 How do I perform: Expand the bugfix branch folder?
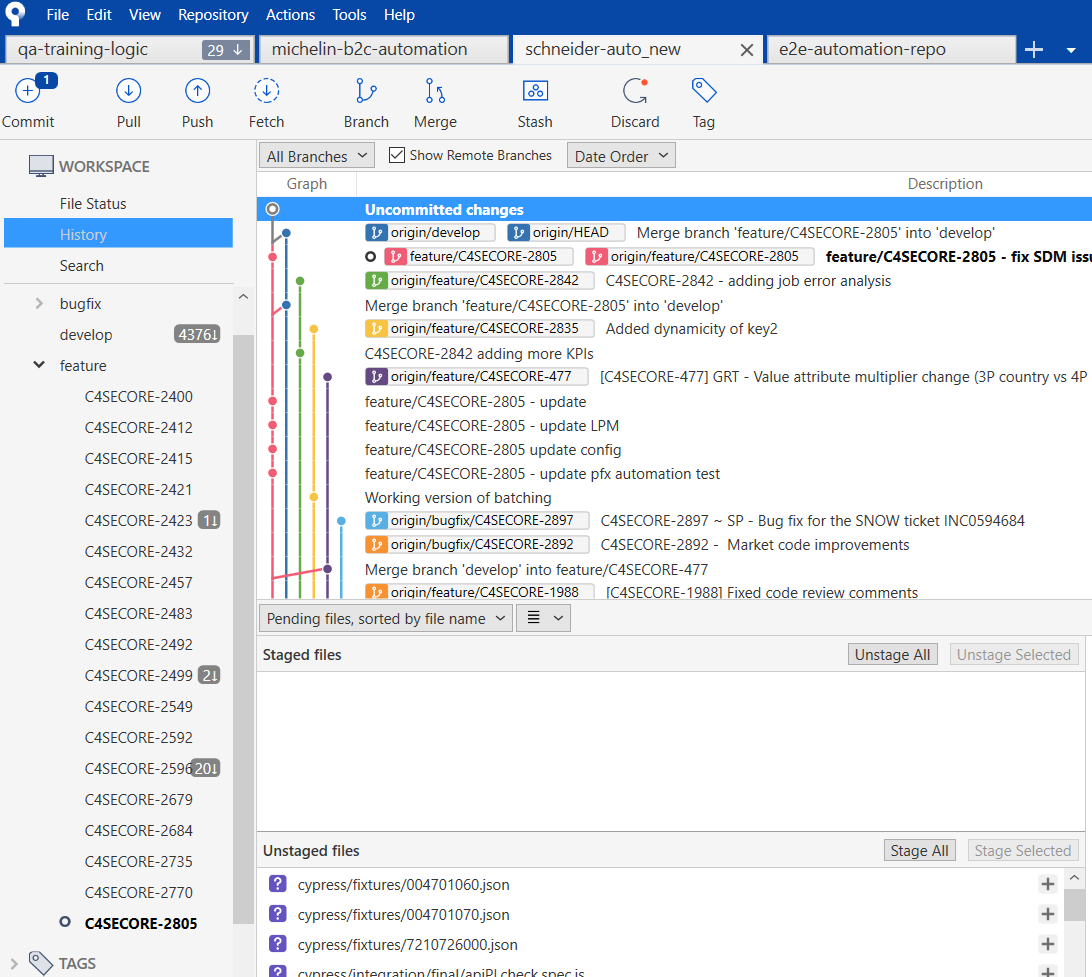pyautogui.click(x=39, y=303)
